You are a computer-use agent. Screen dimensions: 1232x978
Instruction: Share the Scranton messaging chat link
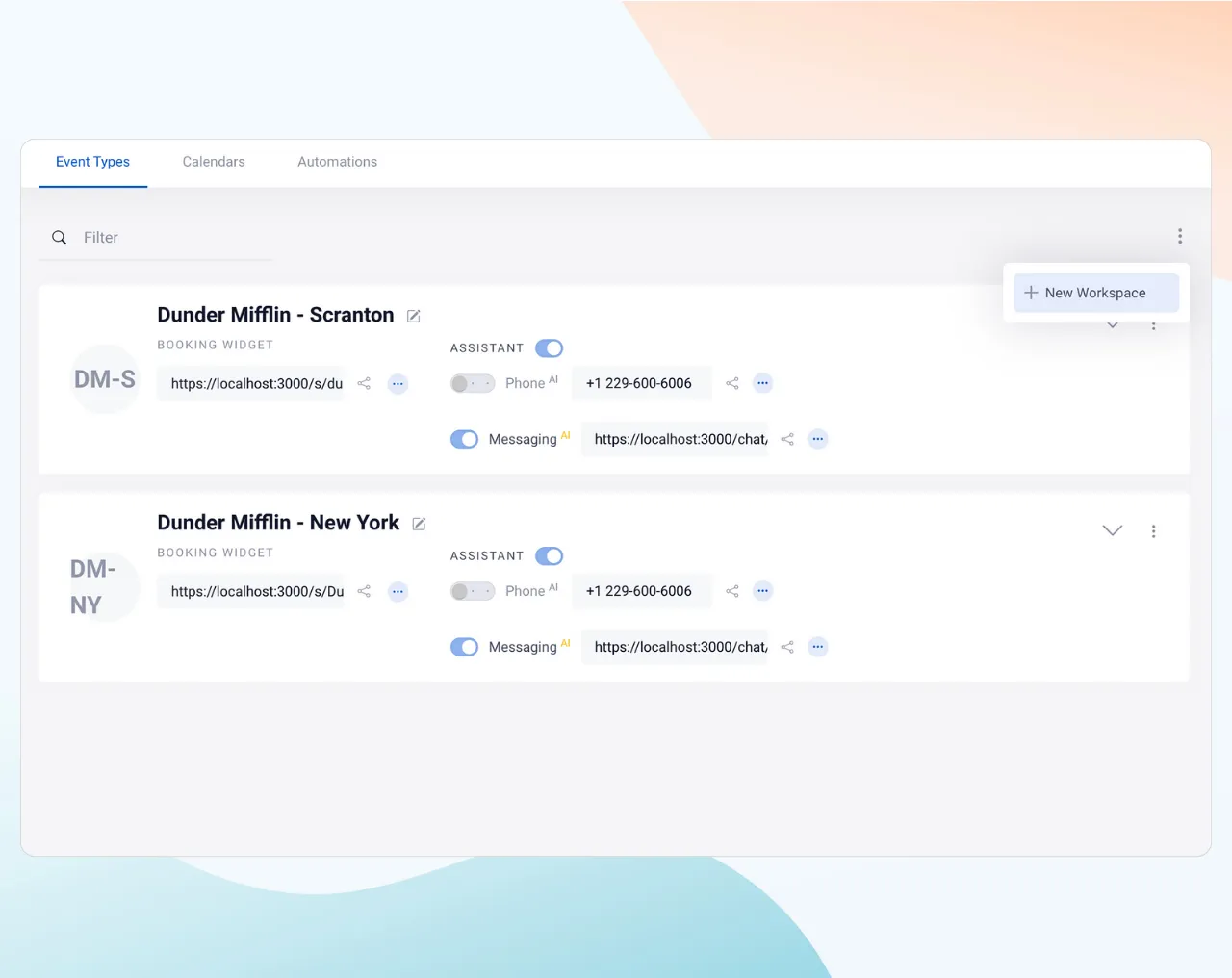(x=787, y=439)
